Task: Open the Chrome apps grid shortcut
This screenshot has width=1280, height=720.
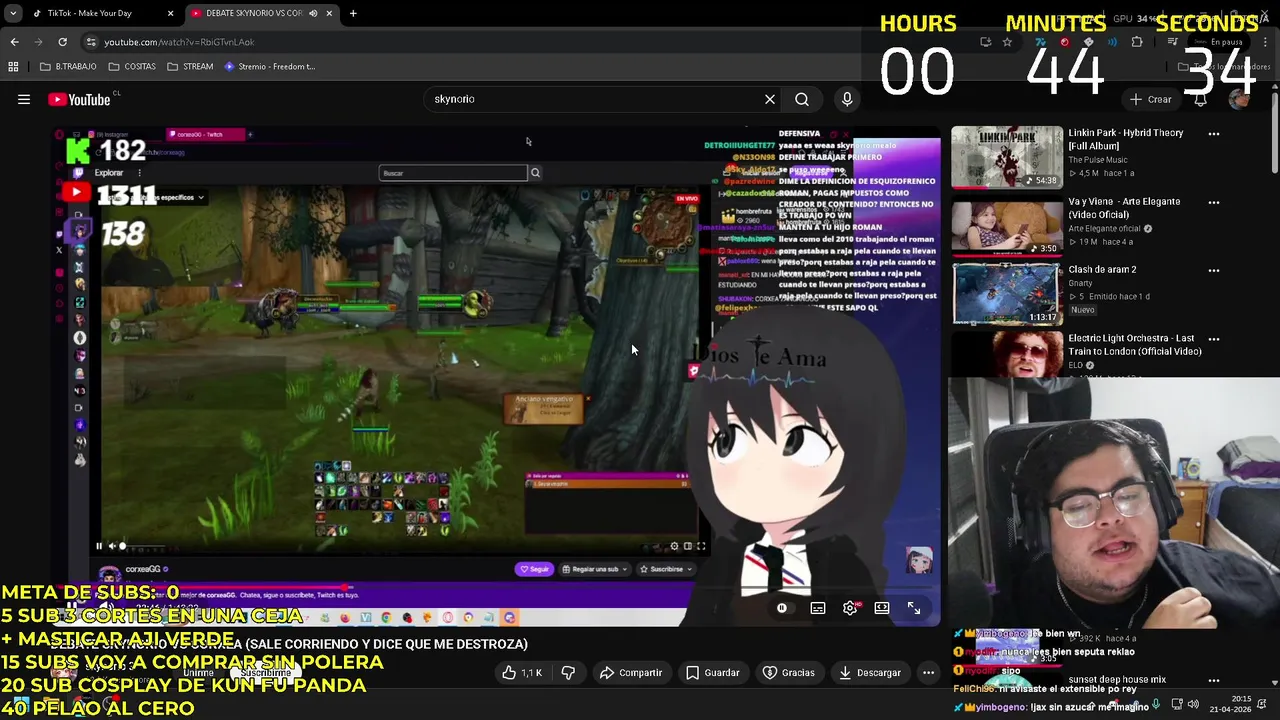Action: click(x=13, y=67)
